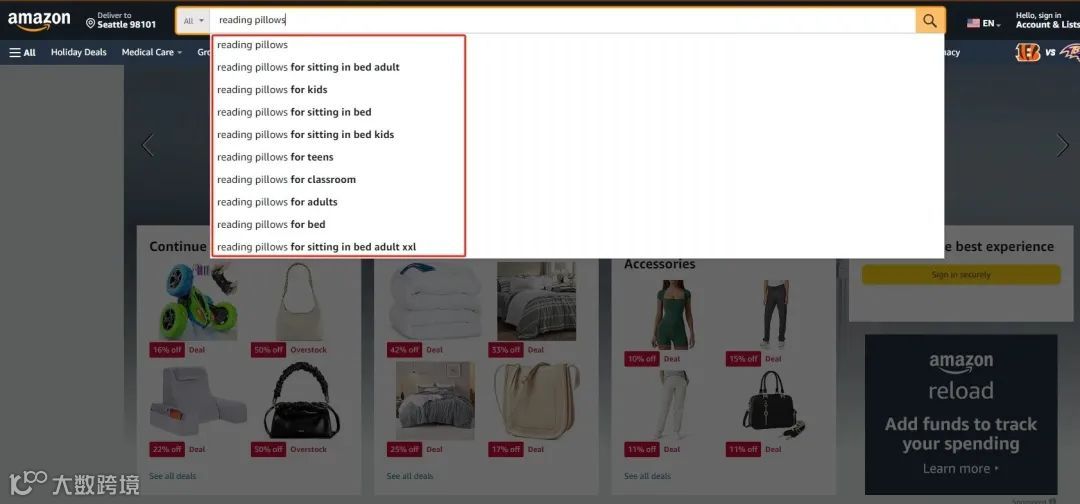
Task: Click the 16% off deal badge
Action: [x=167, y=350]
